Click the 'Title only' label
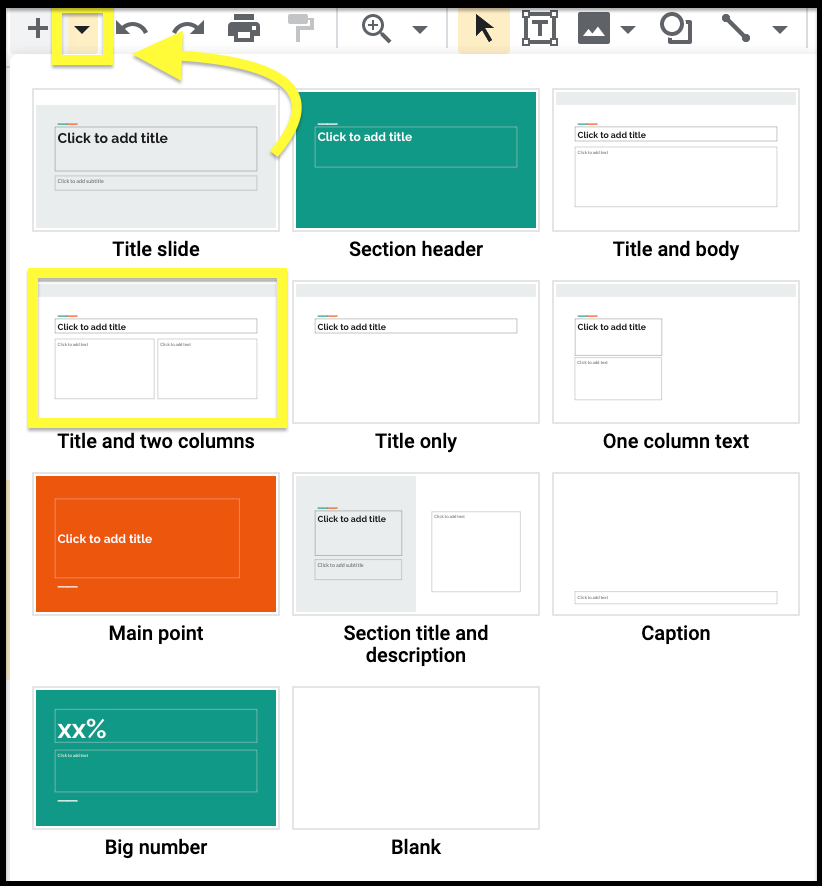This screenshot has height=886, width=822. pyautogui.click(x=416, y=441)
